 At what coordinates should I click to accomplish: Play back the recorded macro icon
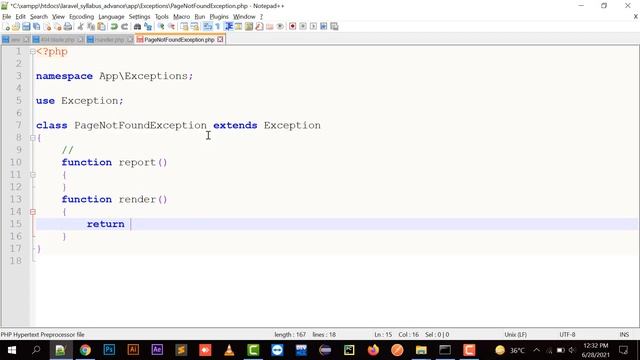(313, 27)
